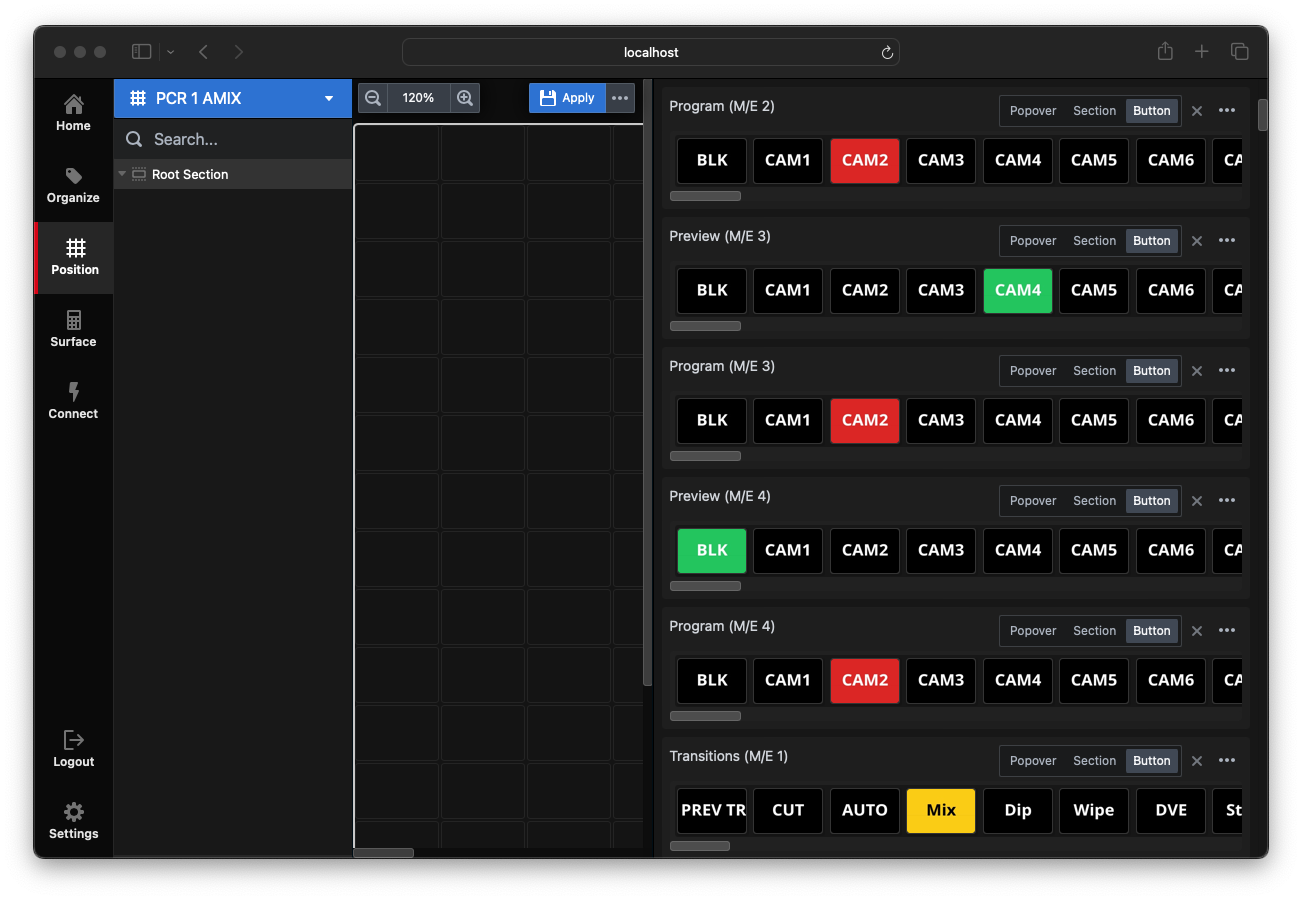Set Transitions (M/E 1) to Popover mode
This screenshot has height=900, width=1302.
click(x=1033, y=761)
